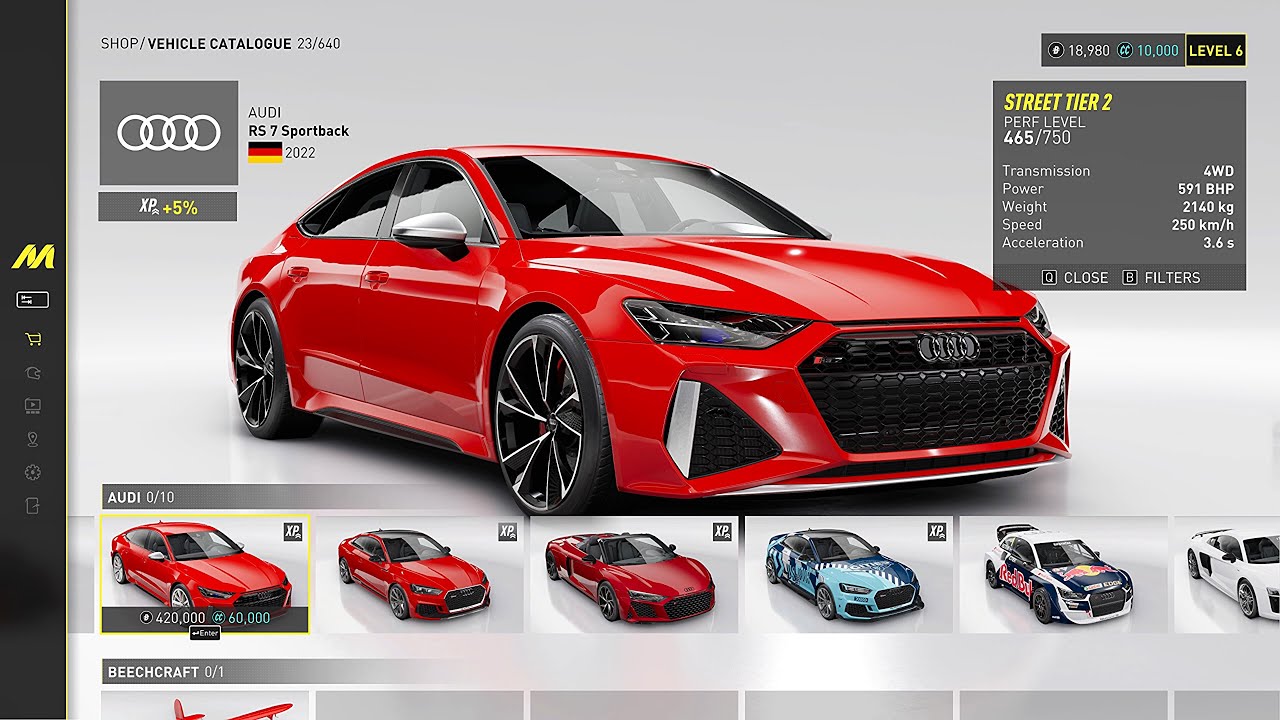Click the 591 BHP power value
Image resolution: width=1280 pixels, height=720 pixels.
1206,189
